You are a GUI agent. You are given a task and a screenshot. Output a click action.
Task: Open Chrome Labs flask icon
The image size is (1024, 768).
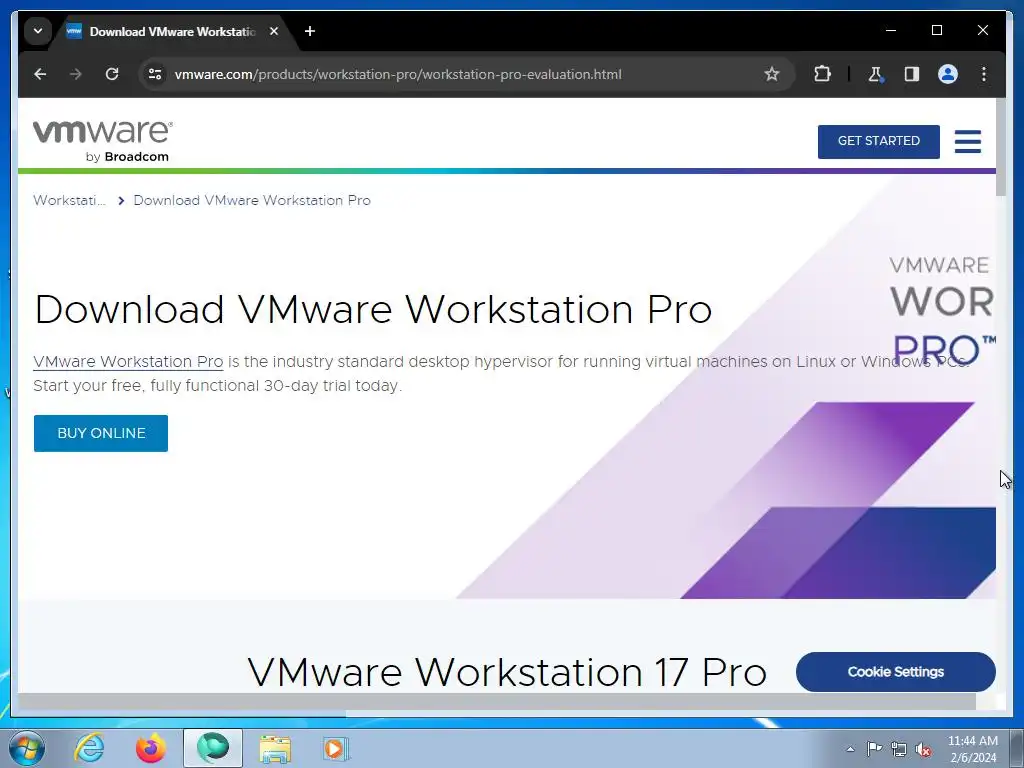875,74
